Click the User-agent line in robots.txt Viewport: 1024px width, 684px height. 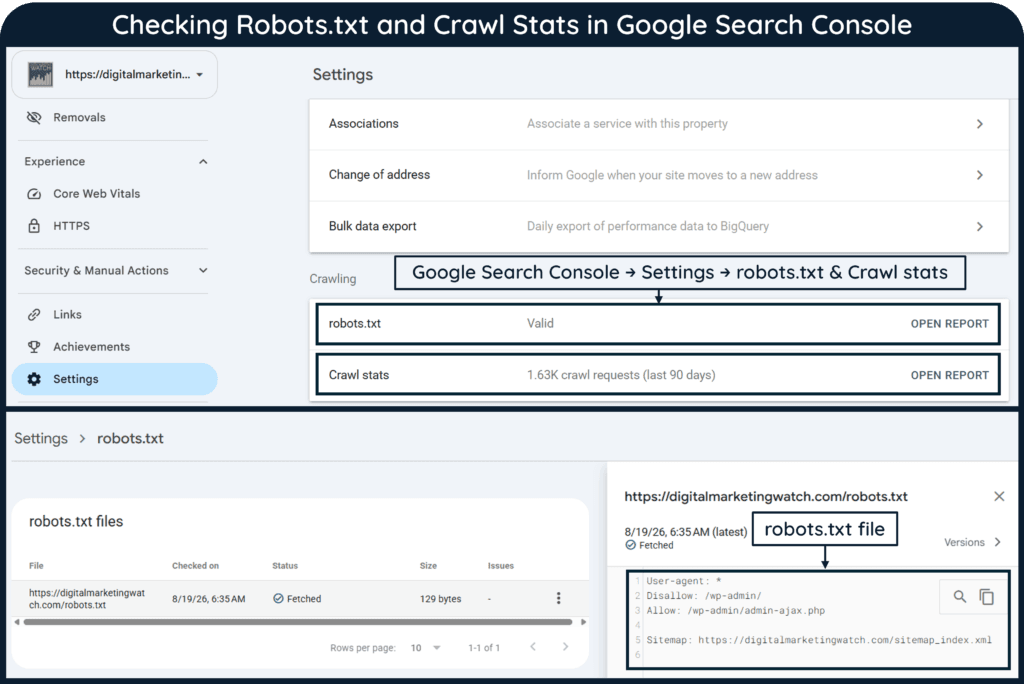(684, 581)
